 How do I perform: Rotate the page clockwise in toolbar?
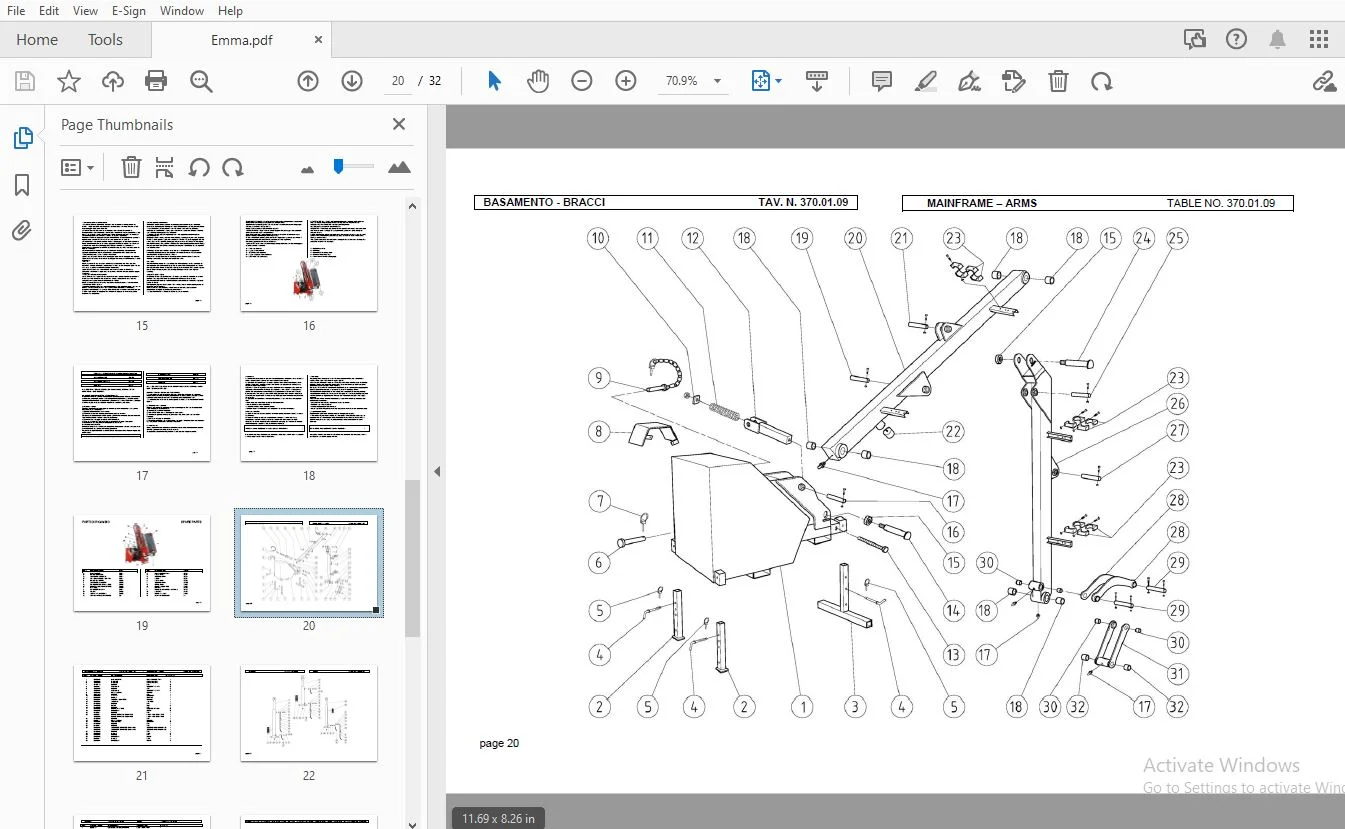(x=1102, y=81)
